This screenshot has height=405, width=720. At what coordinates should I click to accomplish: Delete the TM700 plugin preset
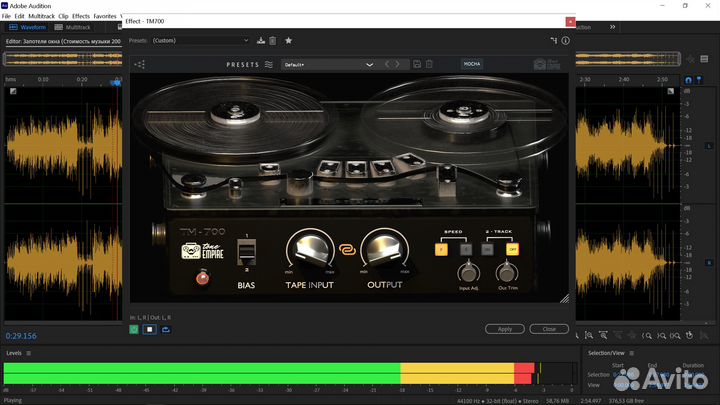(429, 64)
